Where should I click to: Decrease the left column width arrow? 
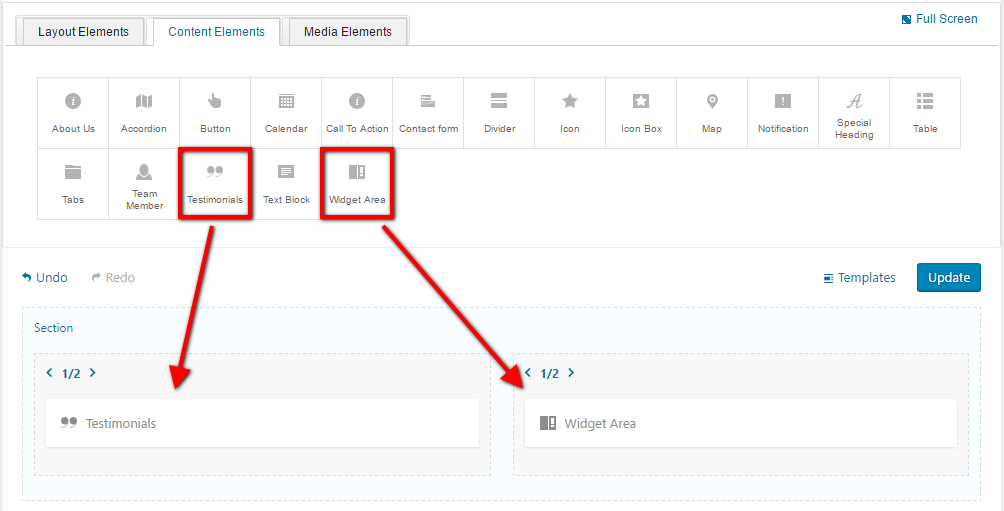tap(50, 373)
